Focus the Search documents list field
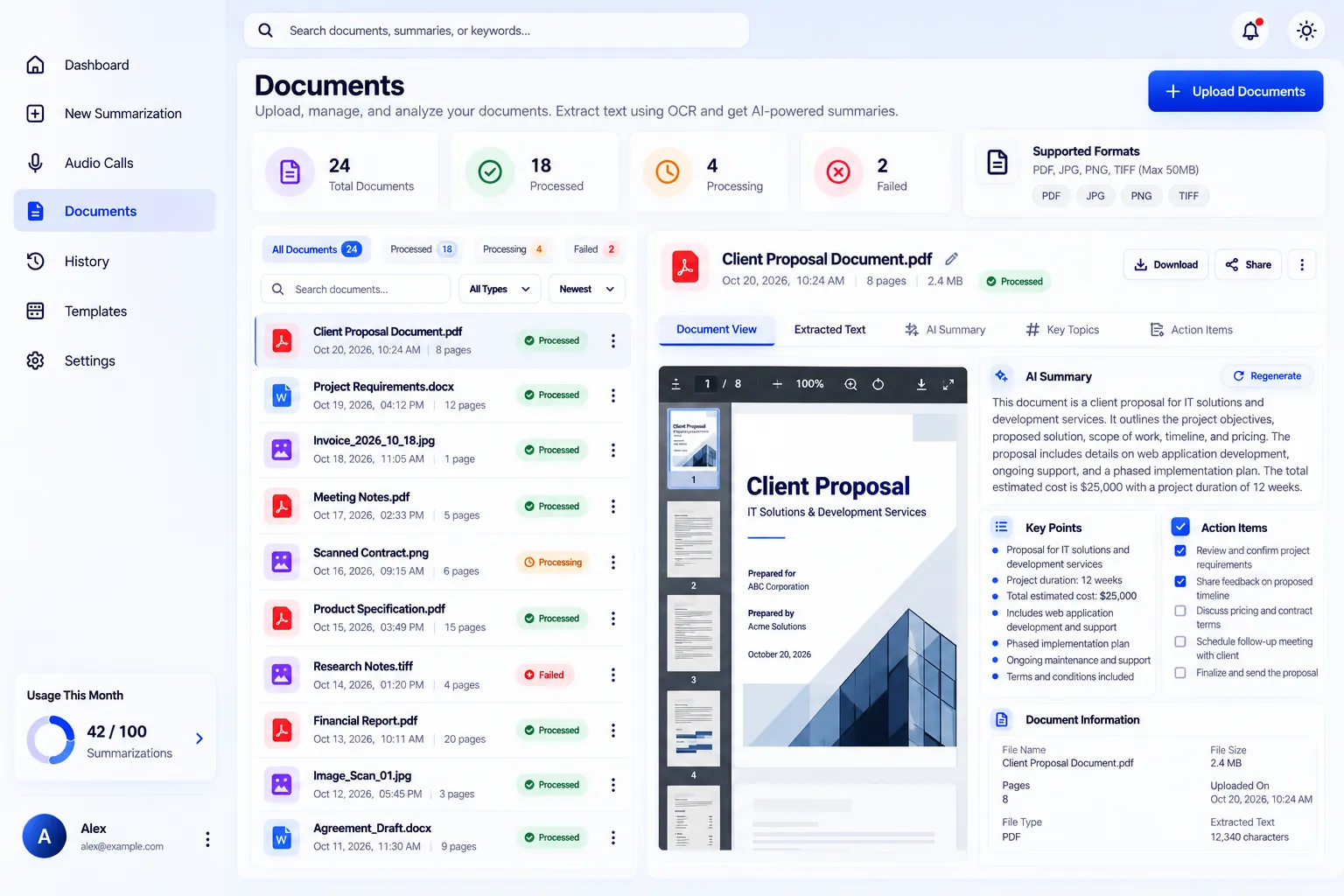Image resolution: width=1344 pixels, height=896 pixels. (355, 289)
